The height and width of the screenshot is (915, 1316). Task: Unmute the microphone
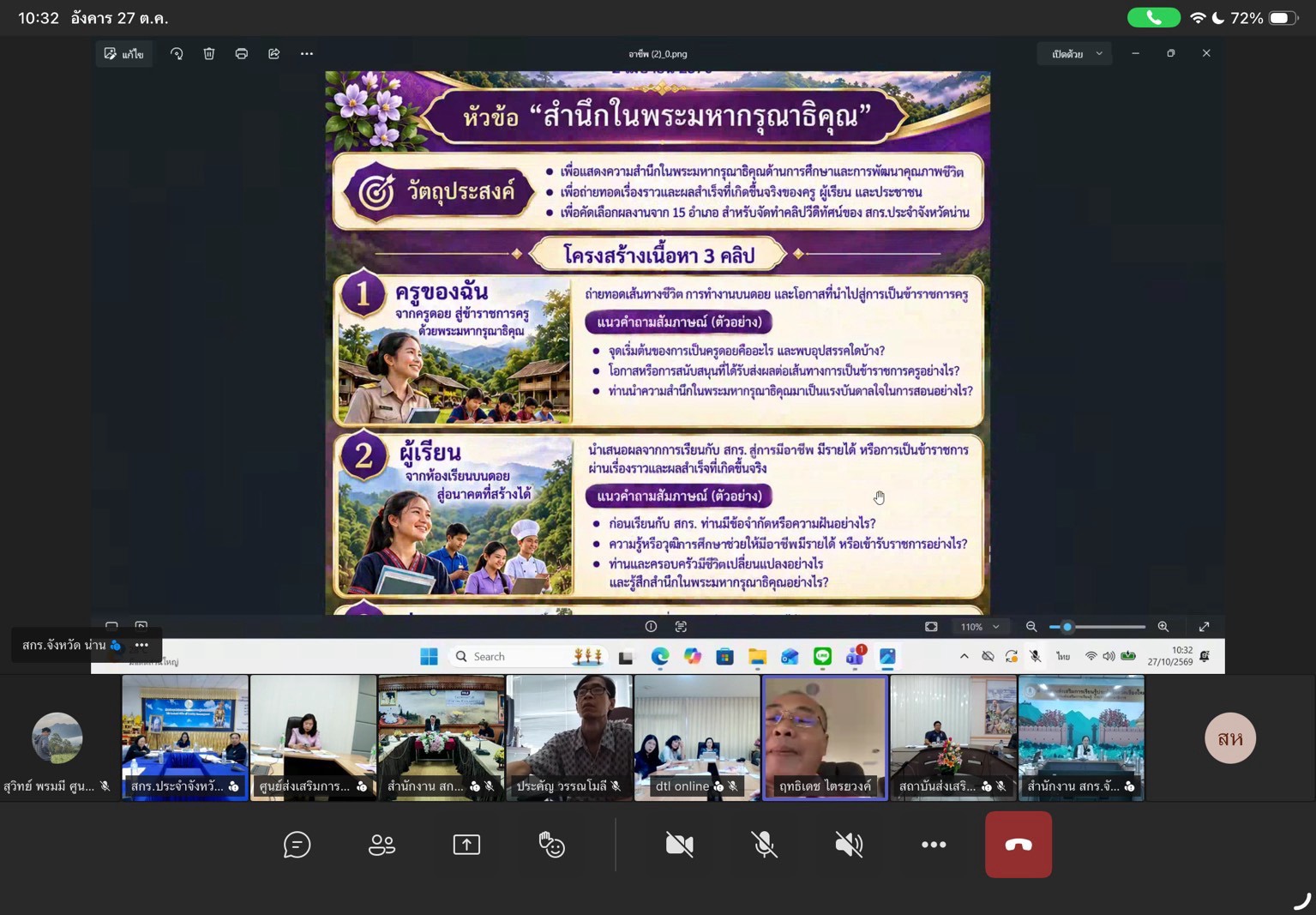(764, 845)
